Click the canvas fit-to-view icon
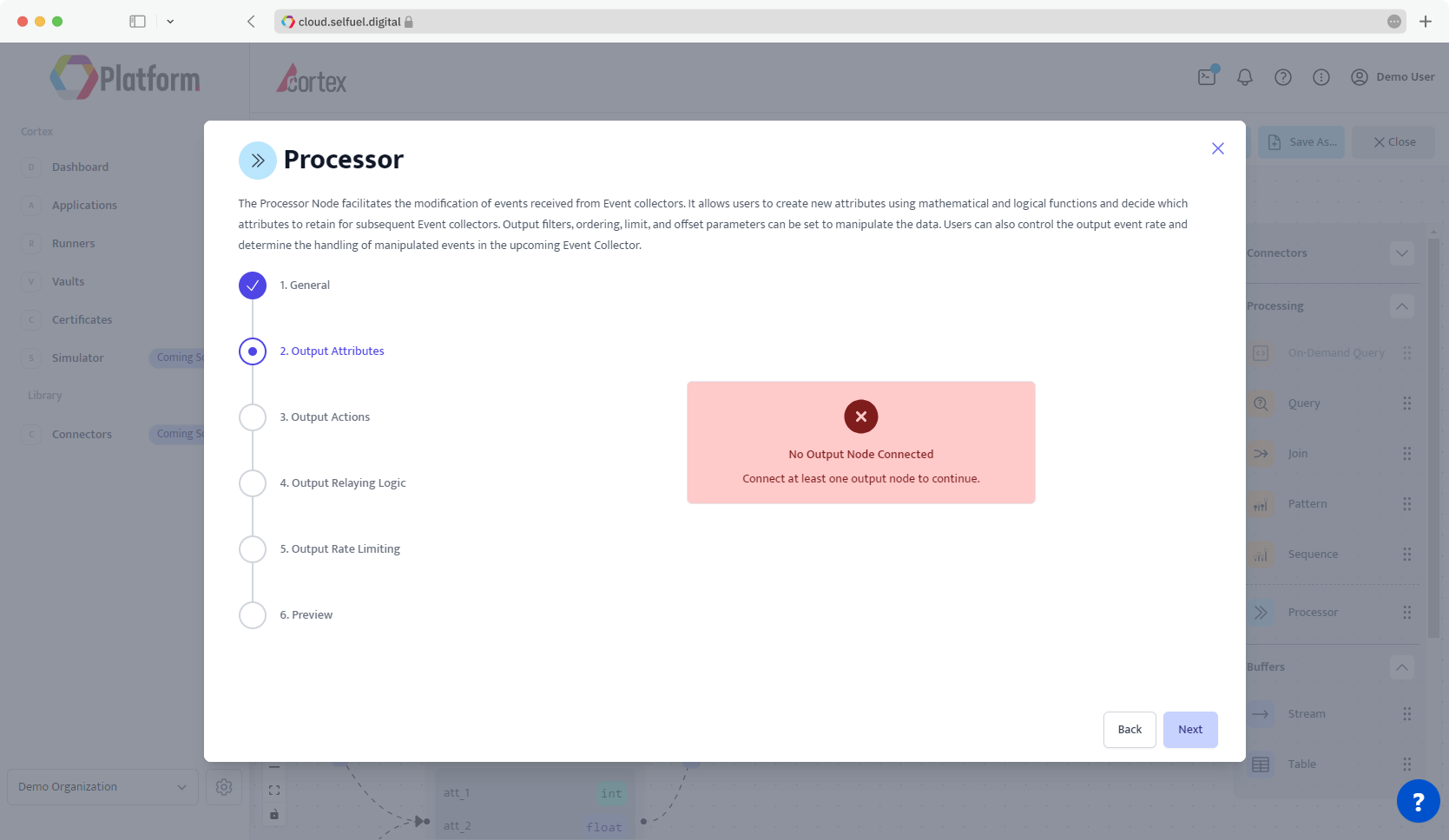Viewport: 1449px width, 840px height. point(274,791)
